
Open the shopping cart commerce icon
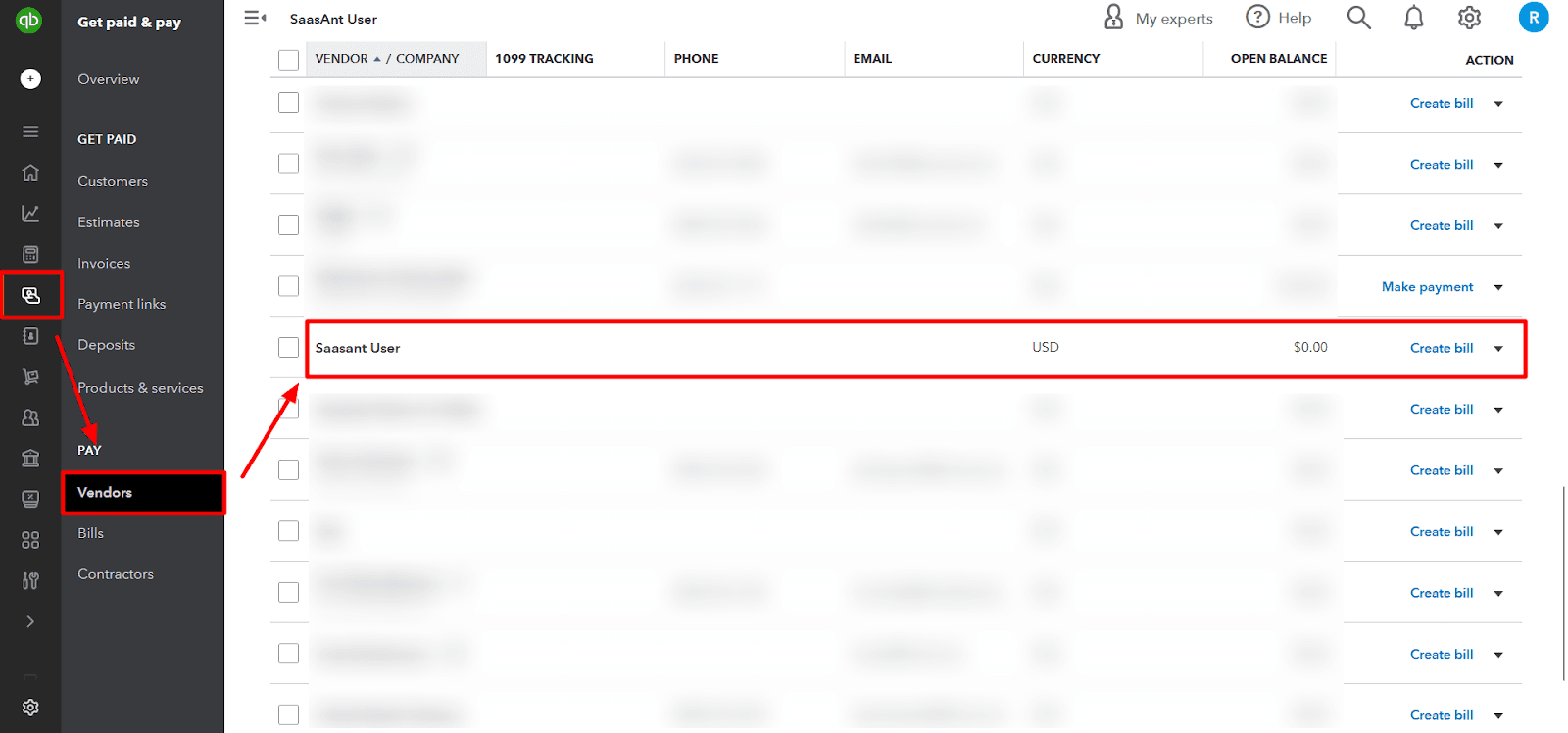30,377
